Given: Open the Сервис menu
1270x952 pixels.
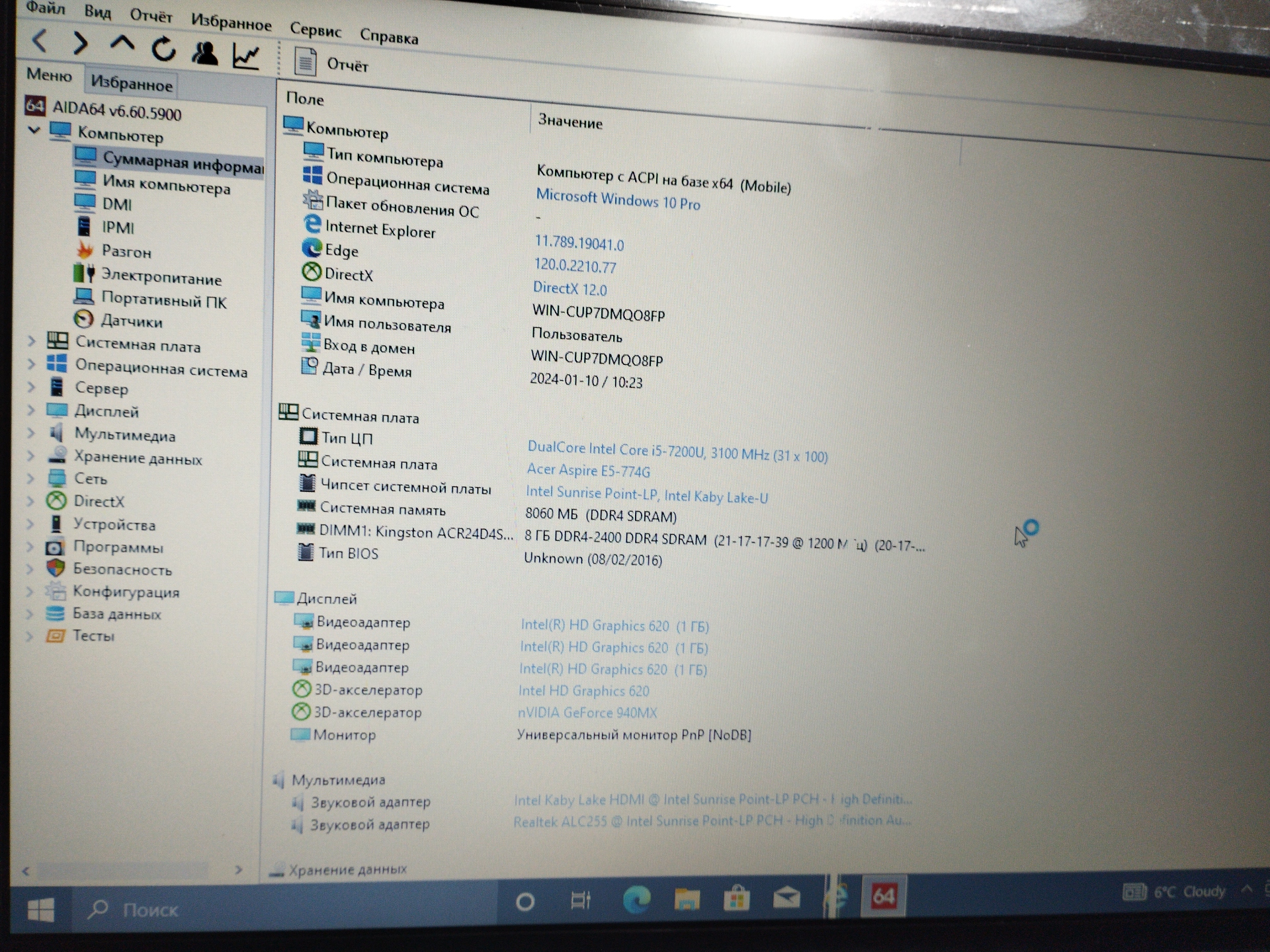Looking at the screenshot, I should (x=316, y=30).
